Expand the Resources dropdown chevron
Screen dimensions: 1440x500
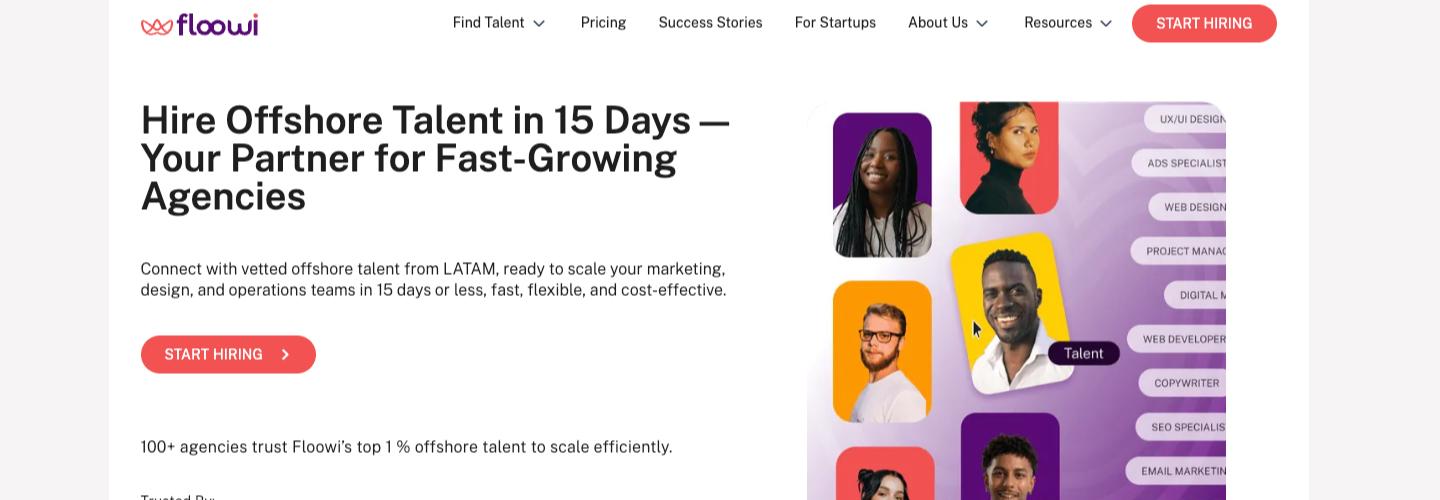coord(1106,23)
